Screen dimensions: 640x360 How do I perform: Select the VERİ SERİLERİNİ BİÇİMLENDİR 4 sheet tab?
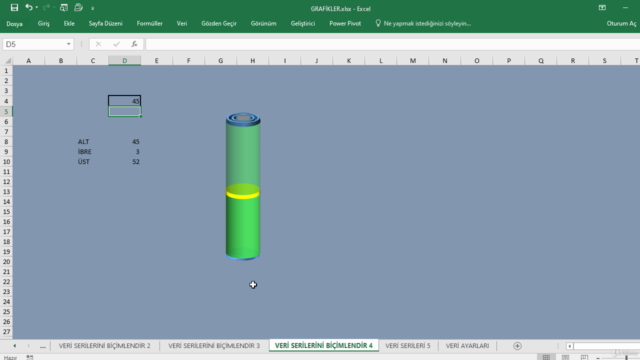coord(324,346)
